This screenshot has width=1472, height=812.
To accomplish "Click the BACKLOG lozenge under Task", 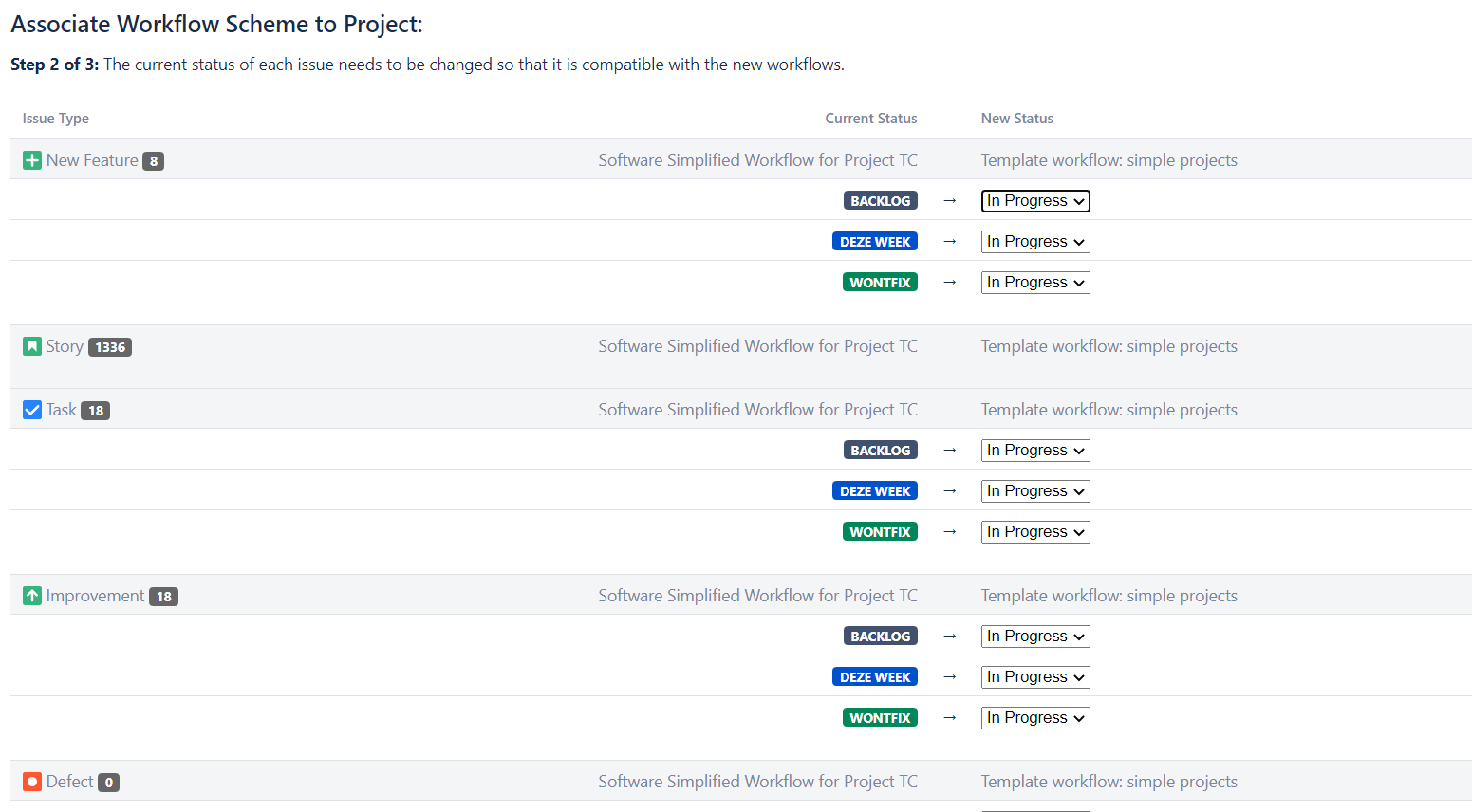I will point(881,451).
